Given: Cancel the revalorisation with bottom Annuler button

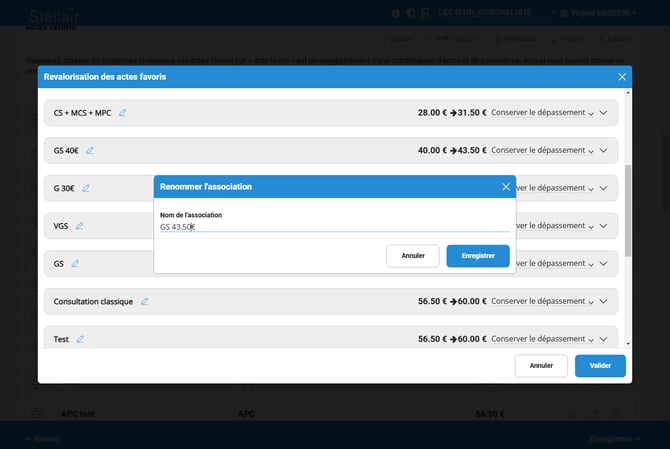Looking at the screenshot, I should point(541,366).
